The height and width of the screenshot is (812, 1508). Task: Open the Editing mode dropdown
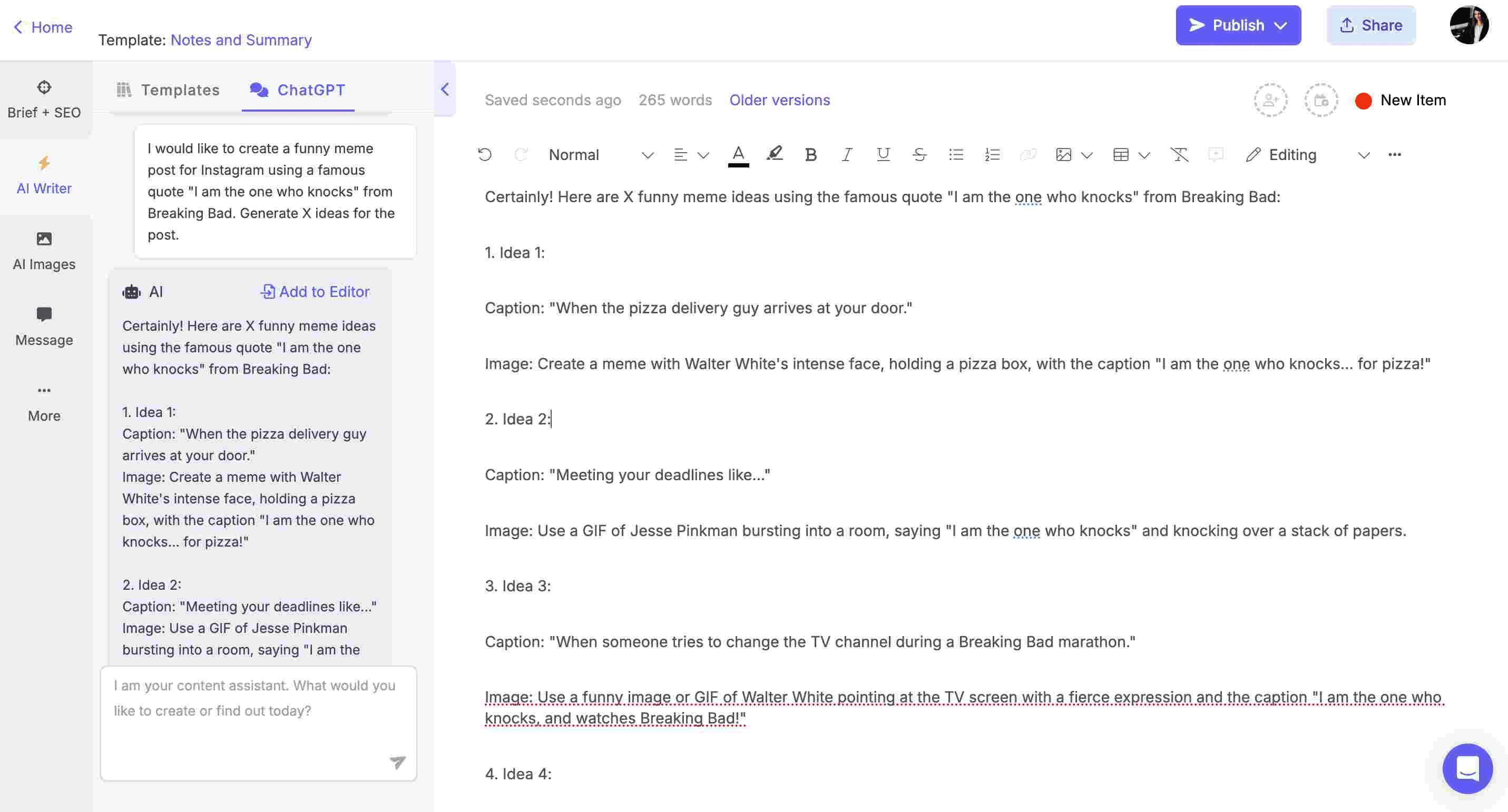tap(1307, 154)
